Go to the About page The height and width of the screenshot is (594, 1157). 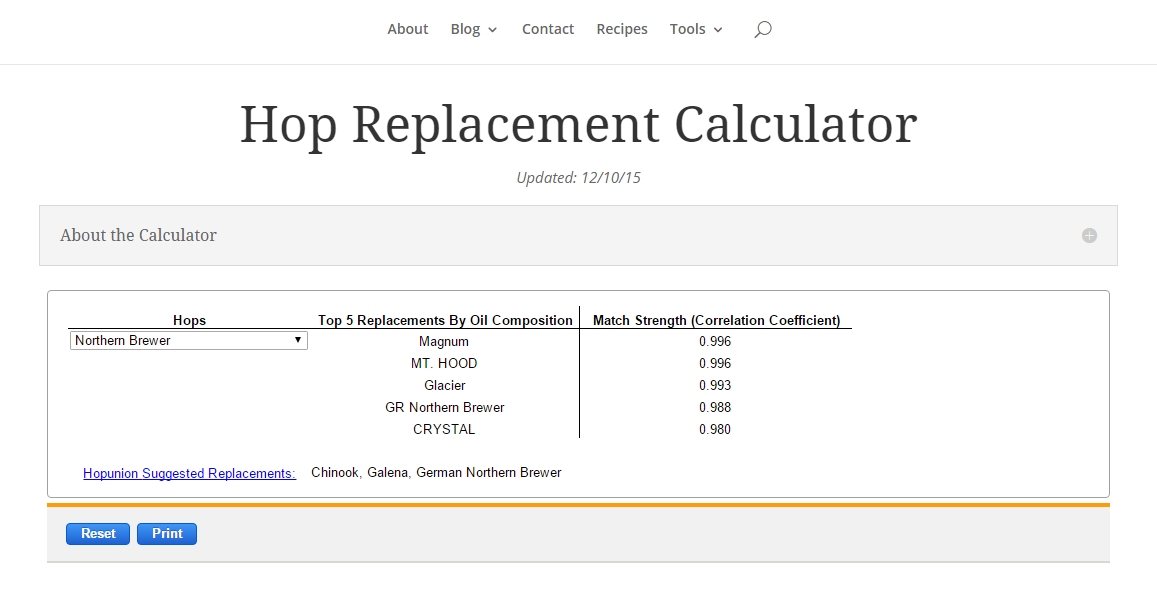coord(407,29)
